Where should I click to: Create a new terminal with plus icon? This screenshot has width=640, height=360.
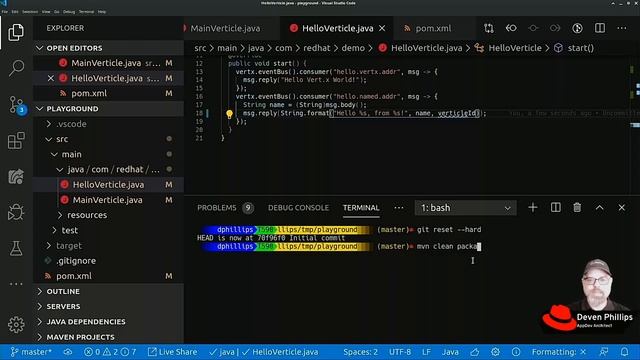pos(533,207)
